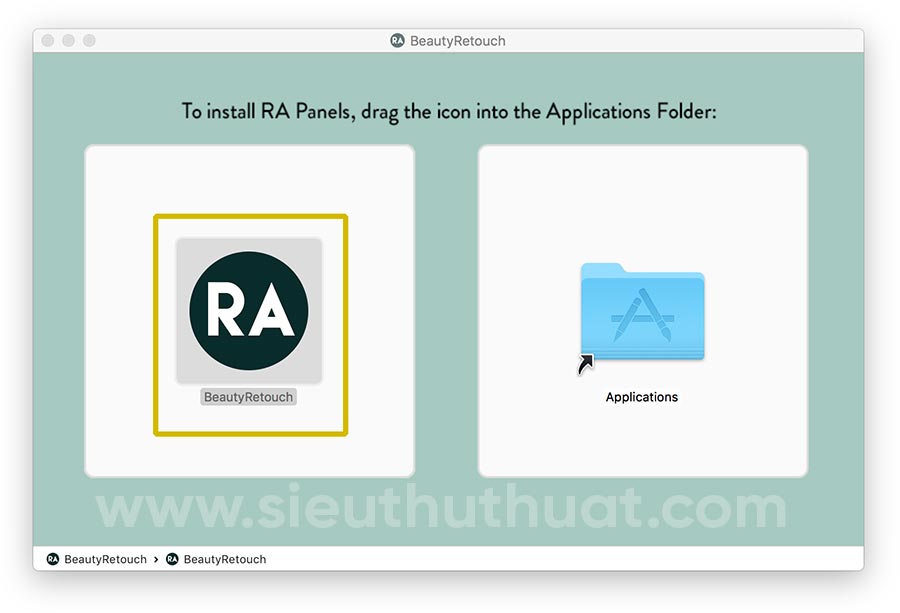Minimize the BeautyRetouch window
The height and width of the screenshot is (613, 900).
coord(69,40)
